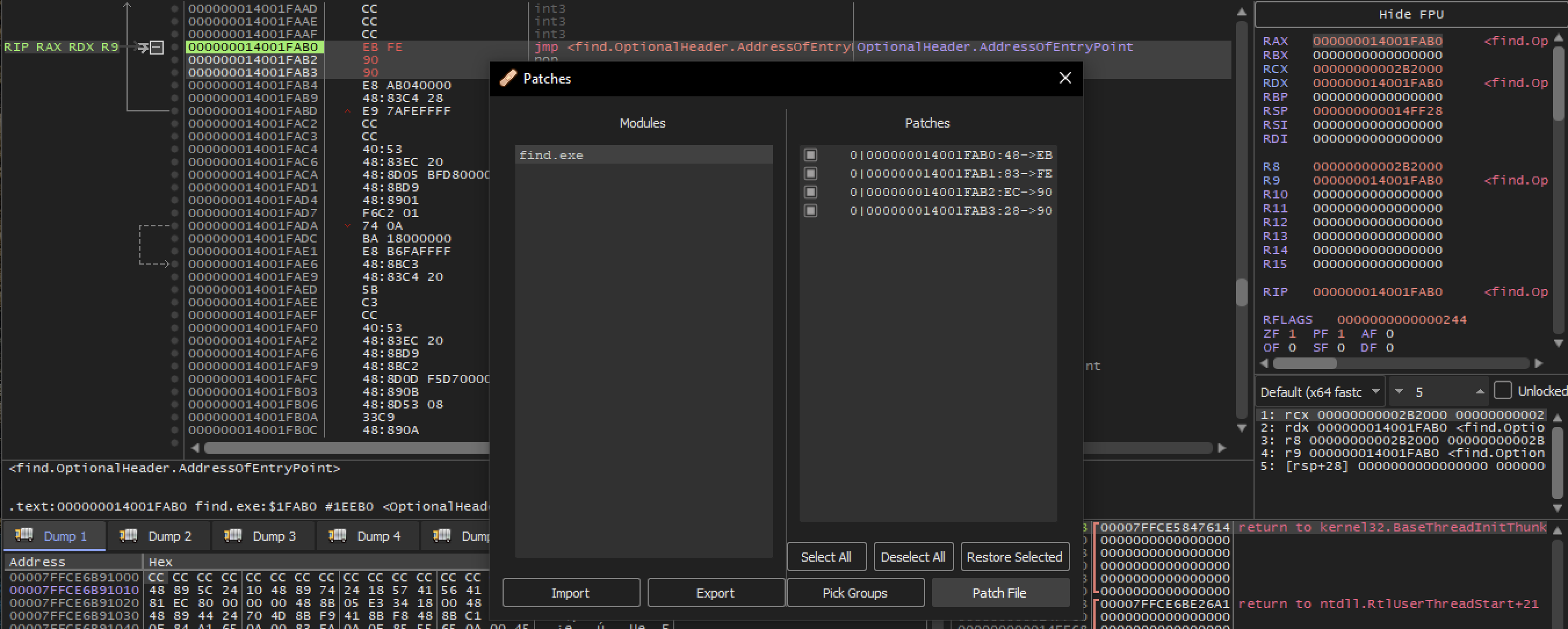Switch to the Dump 4 tab
This screenshot has width=1568, height=629.
(368, 536)
